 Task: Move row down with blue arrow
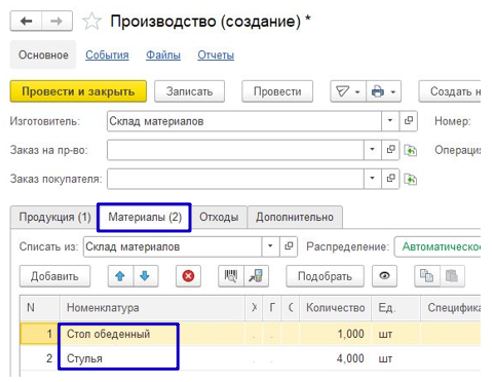pyautogui.click(x=145, y=276)
